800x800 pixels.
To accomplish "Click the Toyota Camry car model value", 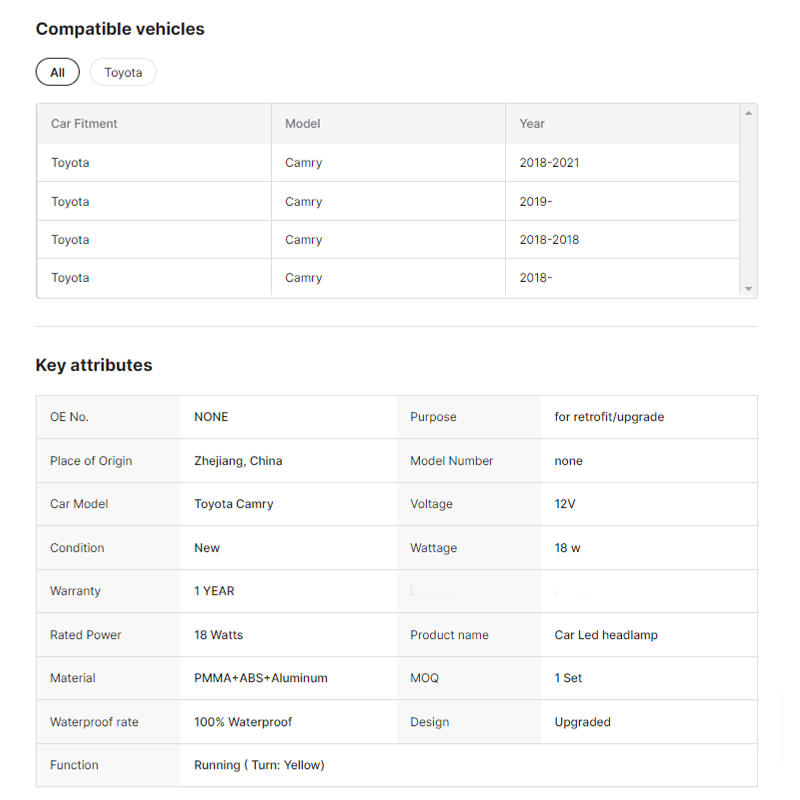I will coord(233,504).
